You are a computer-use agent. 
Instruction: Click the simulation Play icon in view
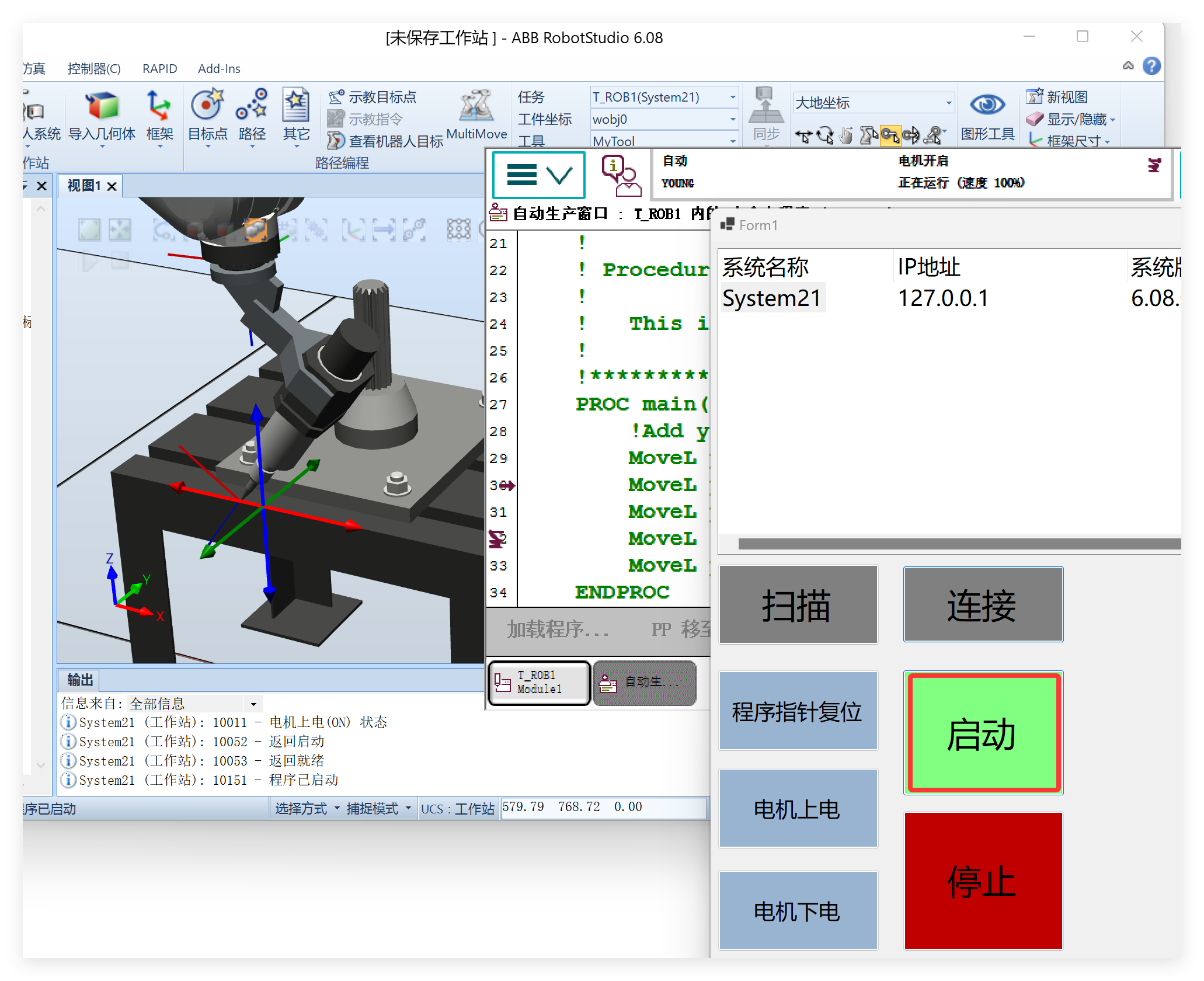89,260
